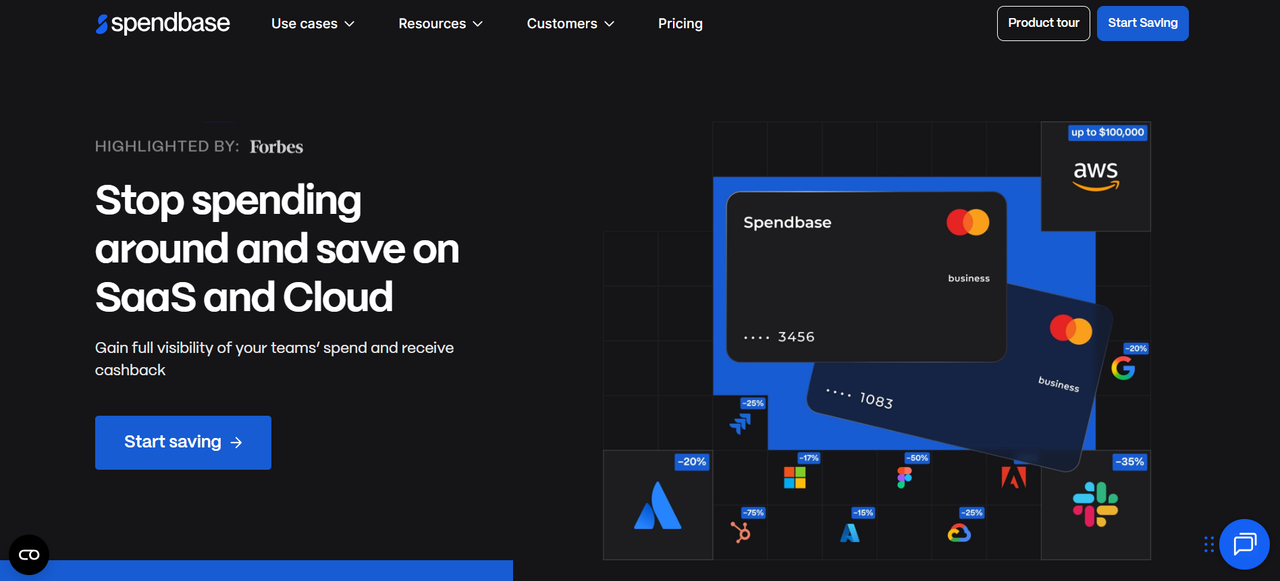Click the Mastercard logo on back card

click(x=1071, y=329)
